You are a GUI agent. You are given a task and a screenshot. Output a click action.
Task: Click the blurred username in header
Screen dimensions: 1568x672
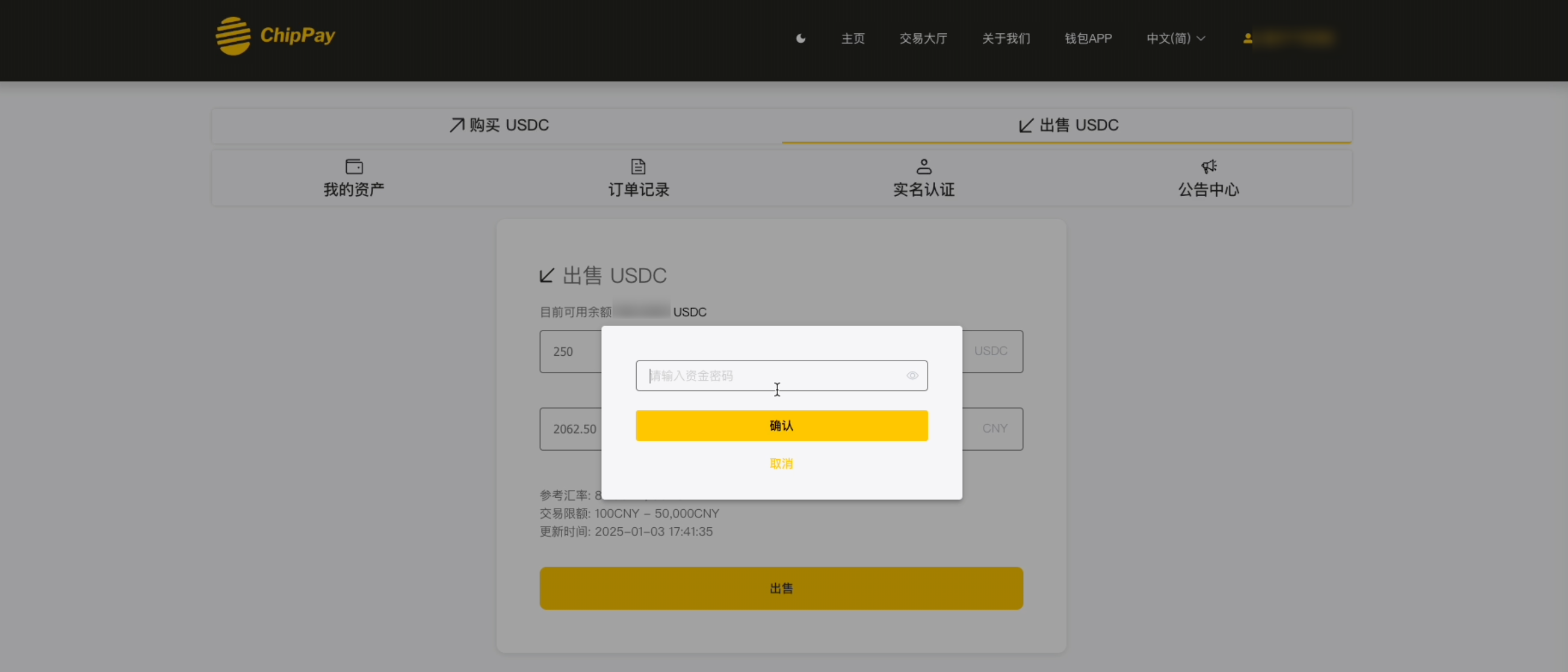coord(1295,38)
